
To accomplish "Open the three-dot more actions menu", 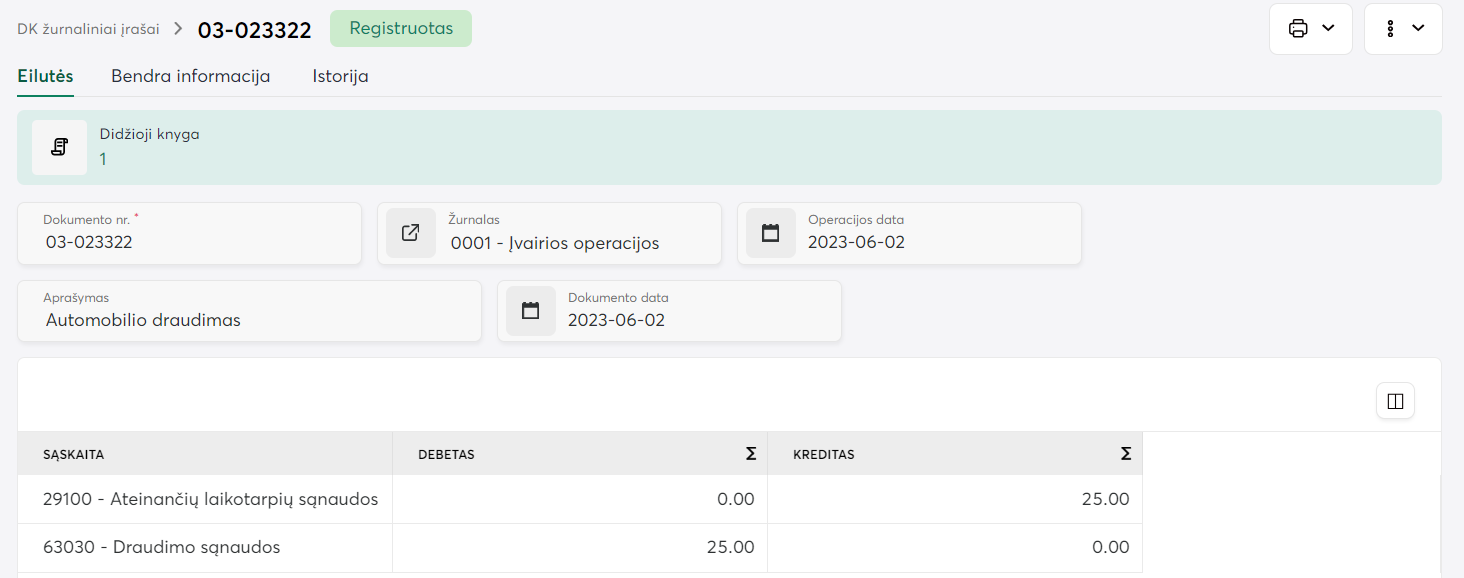I will (1390, 29).
